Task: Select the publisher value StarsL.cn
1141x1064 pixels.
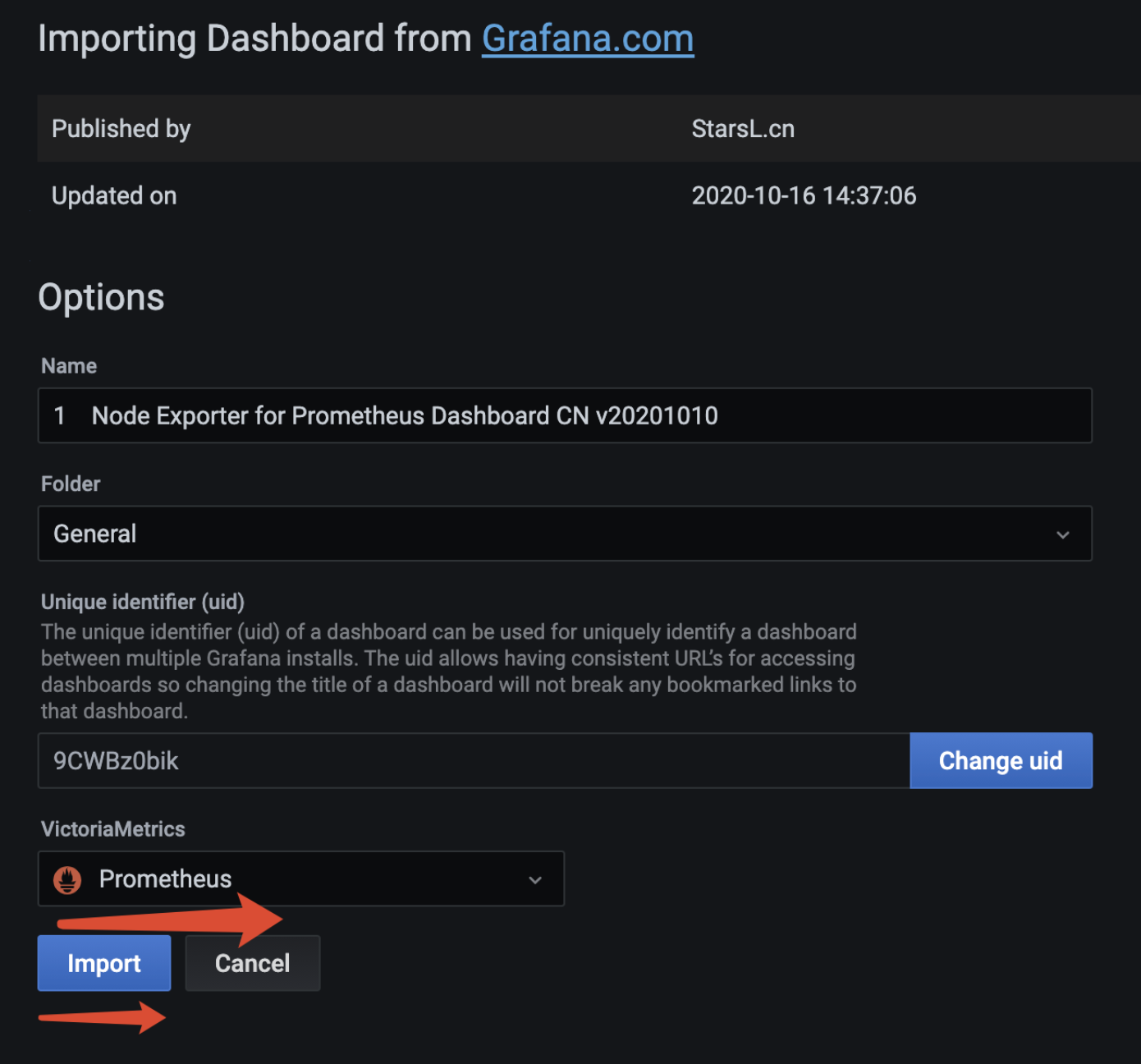Action: coord(743,129)
